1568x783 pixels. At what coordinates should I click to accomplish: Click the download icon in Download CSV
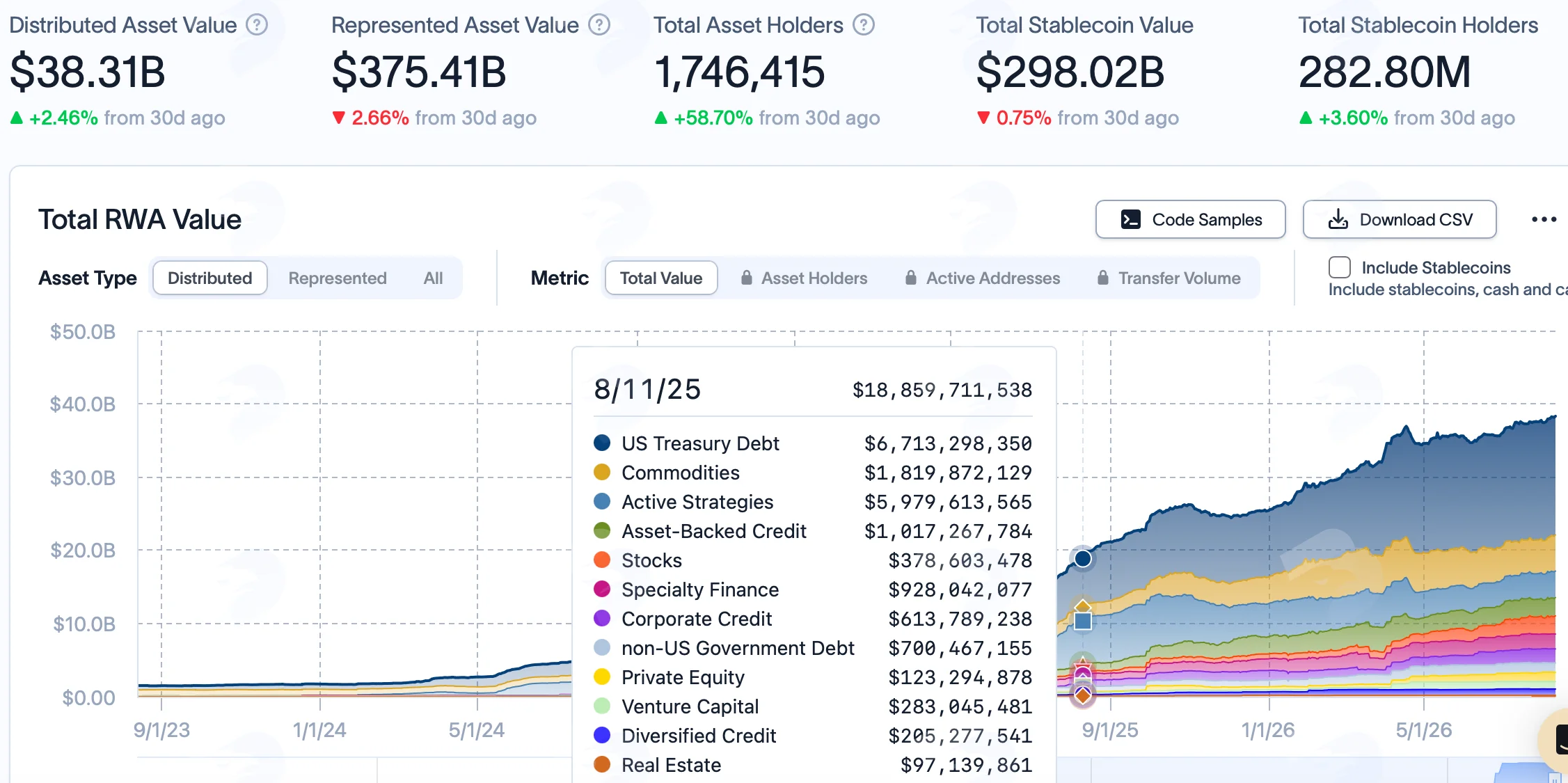(x=1338, y=220)
